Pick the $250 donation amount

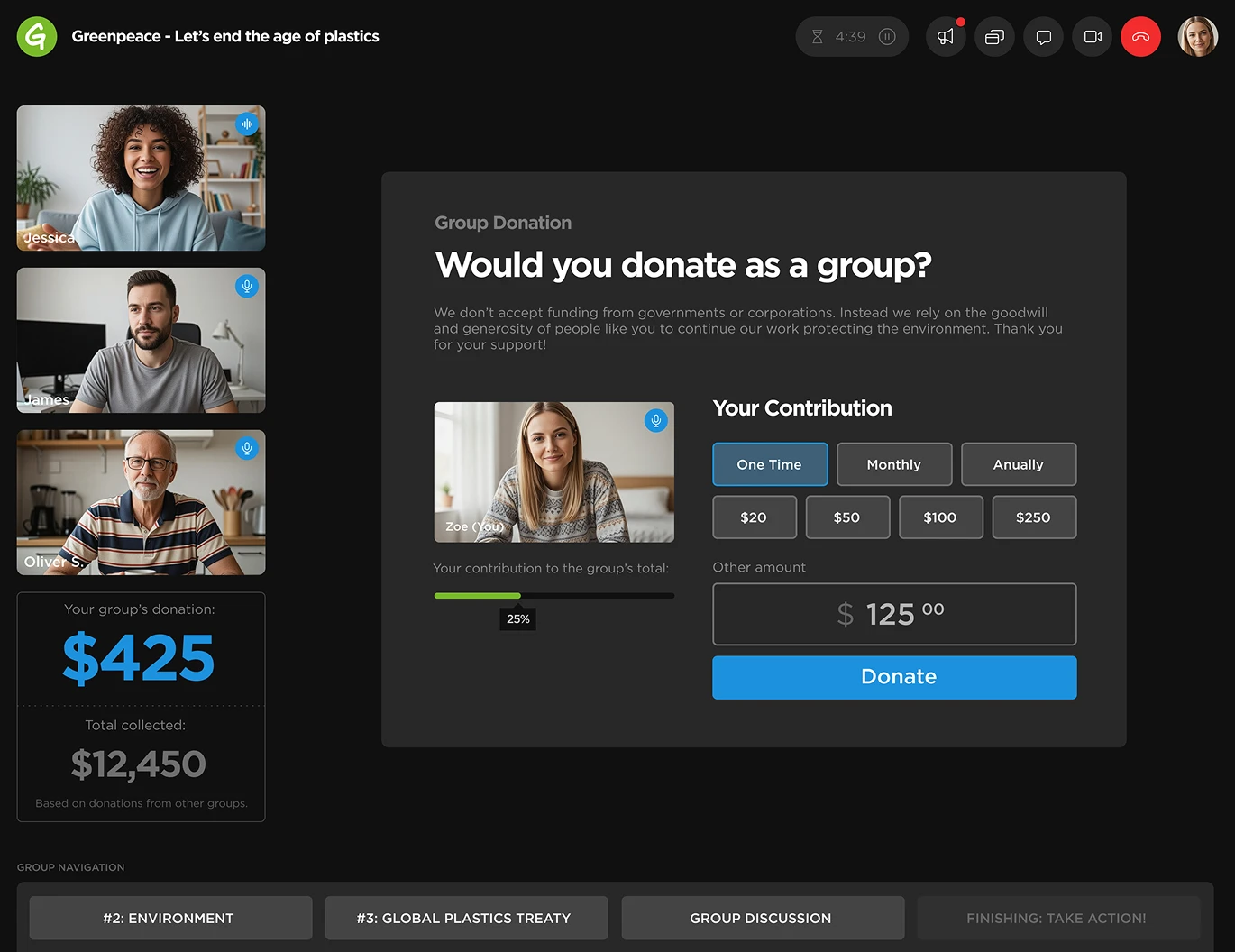pos(1033,517)
